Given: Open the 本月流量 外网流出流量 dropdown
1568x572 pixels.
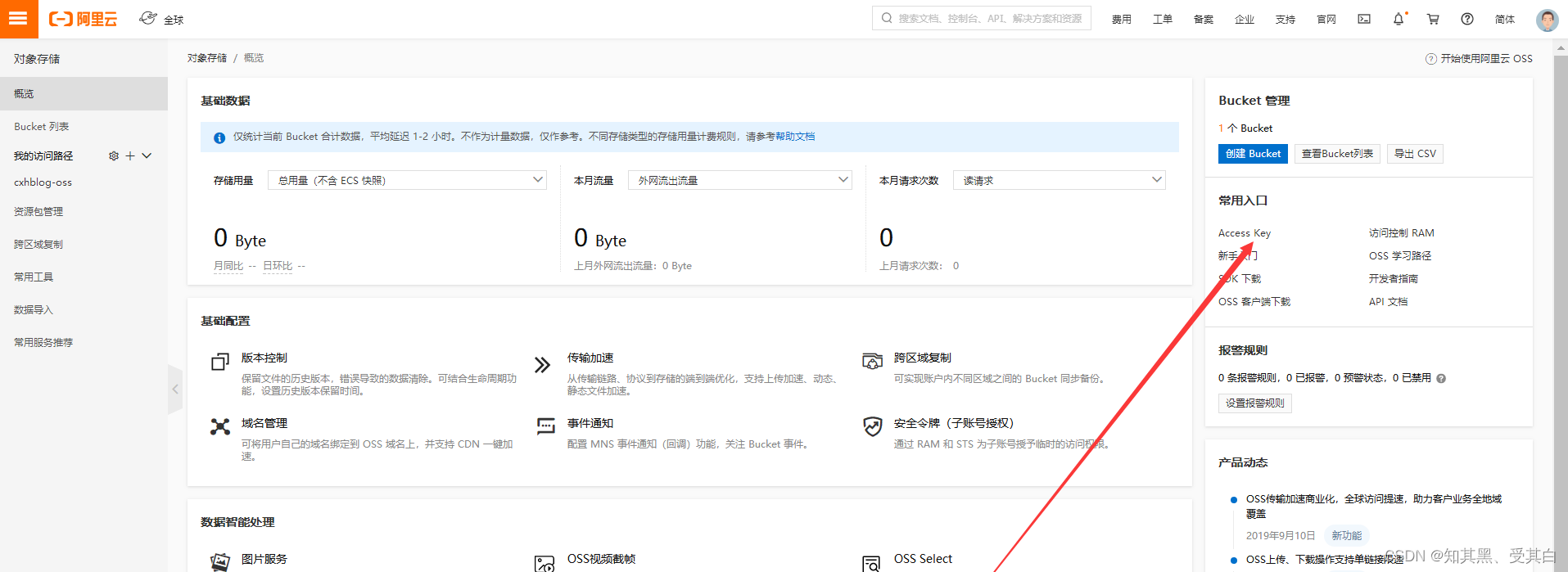Looking at the screenshot, I should click(x=740, y=180).
